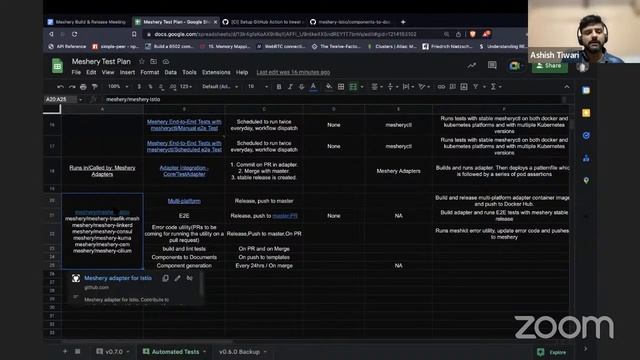Open the Functions sigma dropdown
Image resolution: width=640 pixels, height=360 pixels.
click(x=496, y=87)
